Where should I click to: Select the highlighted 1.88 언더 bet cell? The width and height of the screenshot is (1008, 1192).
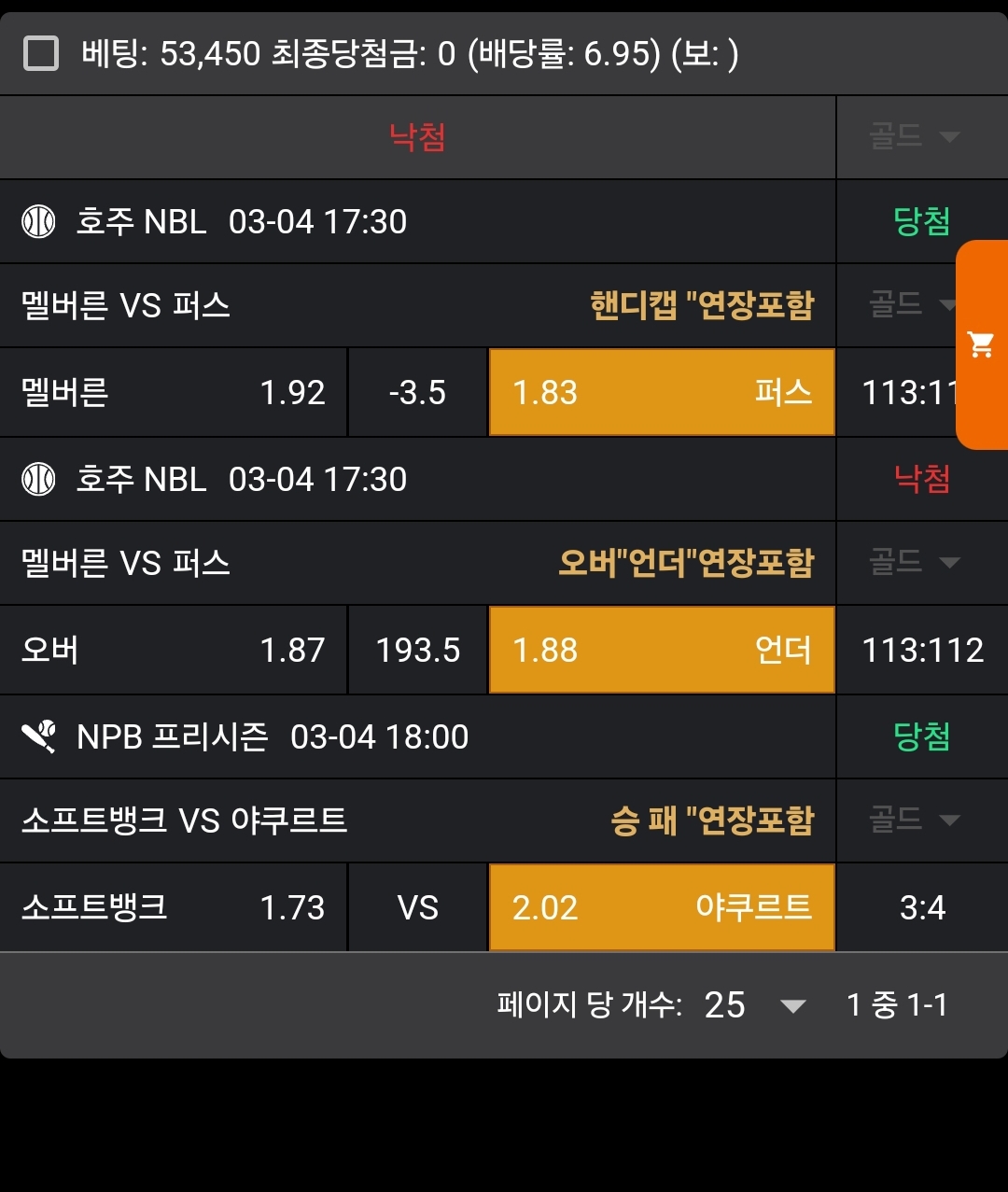point(661,651)
